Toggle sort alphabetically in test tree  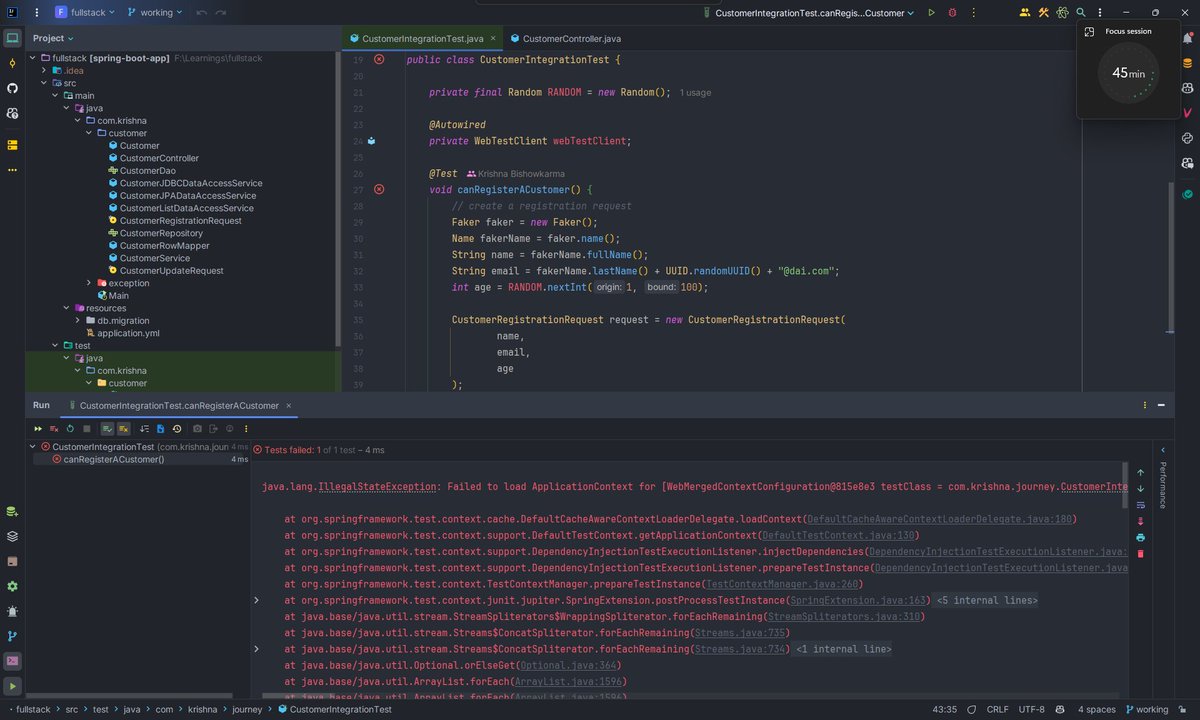click(x=145, y=428)
